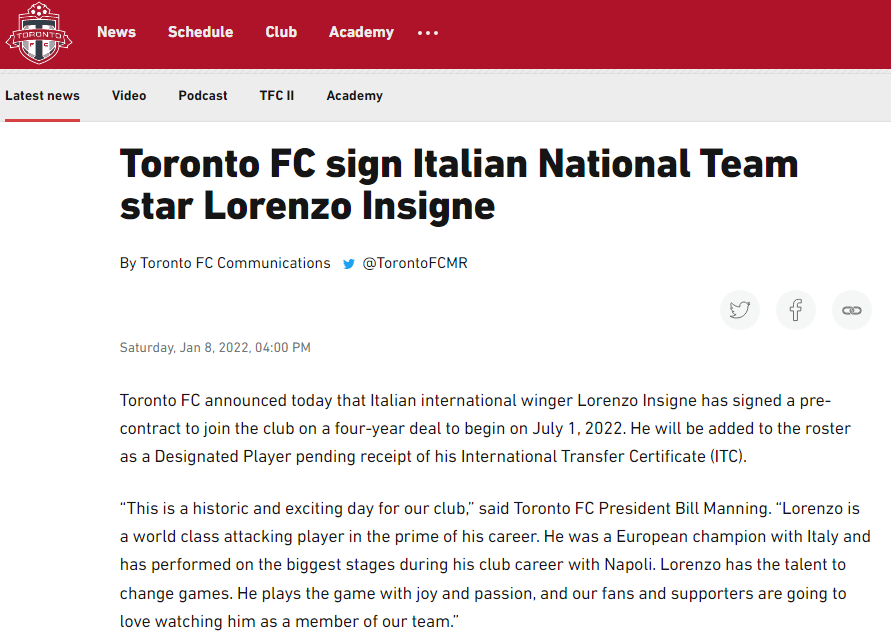Switch to the Video tab
The image size is (891, 640).
click(129, 95)
